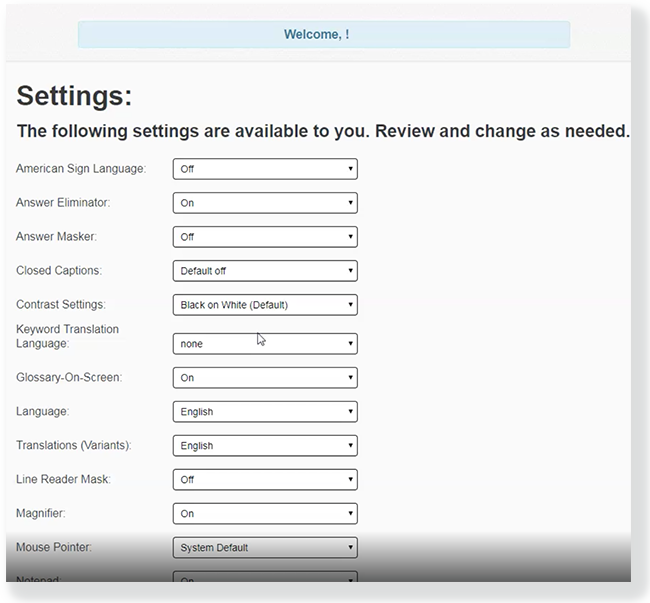
Task: Open the Answer Masker dropdown
Action: pyautogui.click(x=265, y=237)
